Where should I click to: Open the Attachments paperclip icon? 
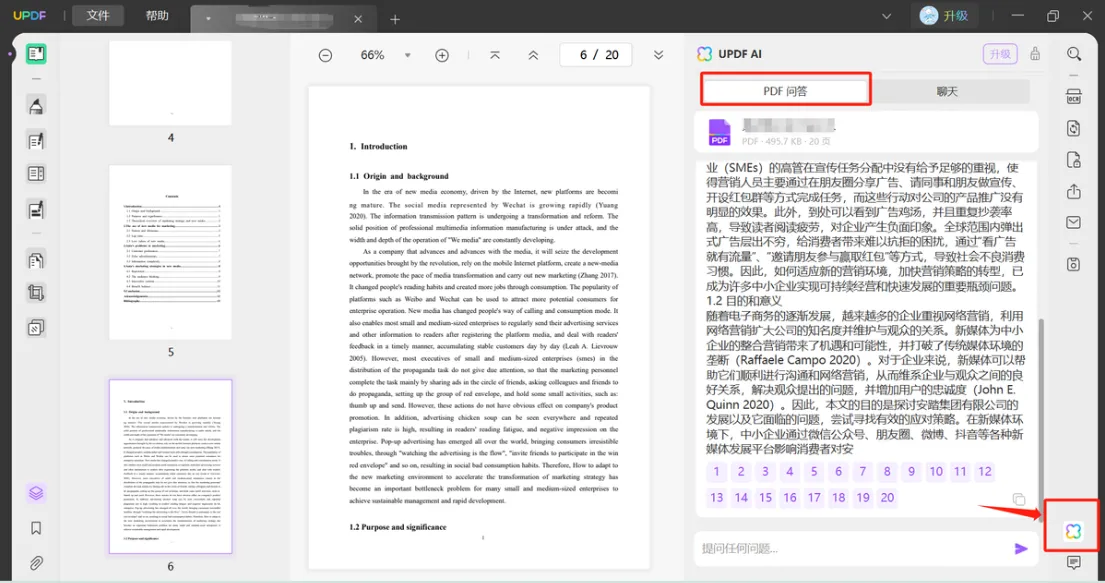pos(36,563)
